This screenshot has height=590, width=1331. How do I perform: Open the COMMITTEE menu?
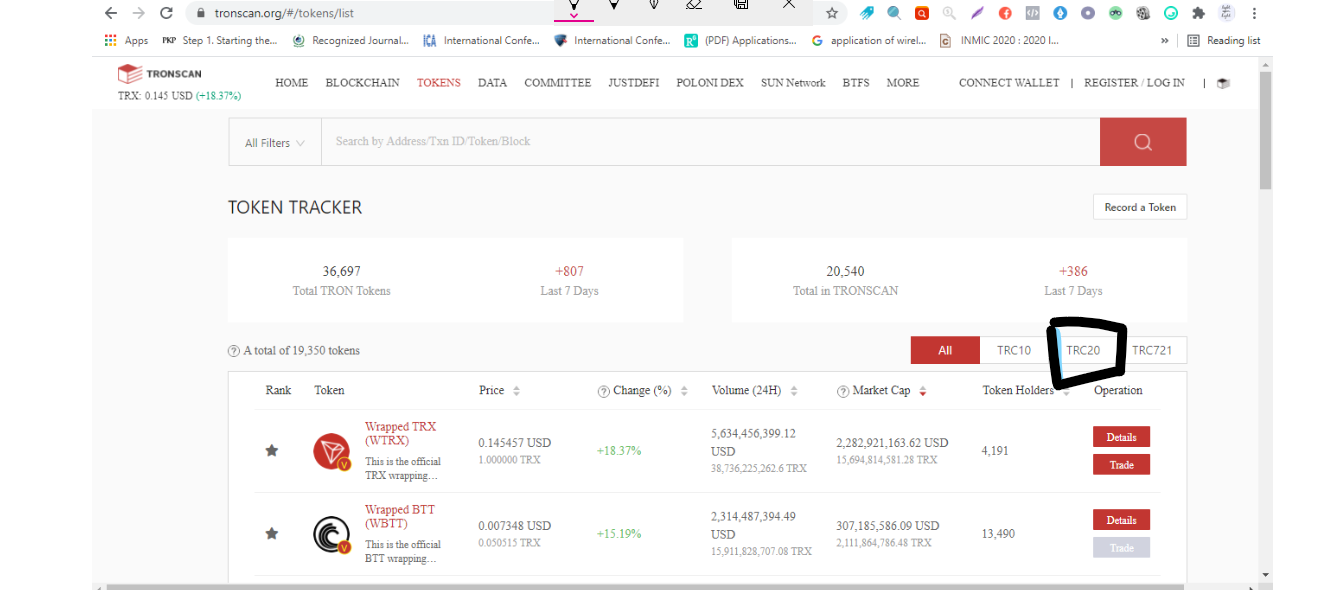(x=558, y=83)
